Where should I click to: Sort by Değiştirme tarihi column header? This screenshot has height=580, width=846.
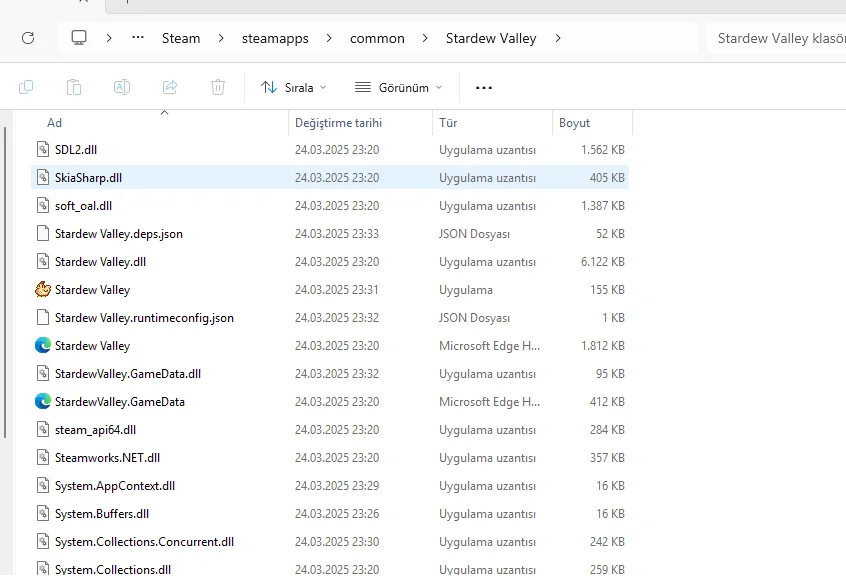click(x=338, y=122)
